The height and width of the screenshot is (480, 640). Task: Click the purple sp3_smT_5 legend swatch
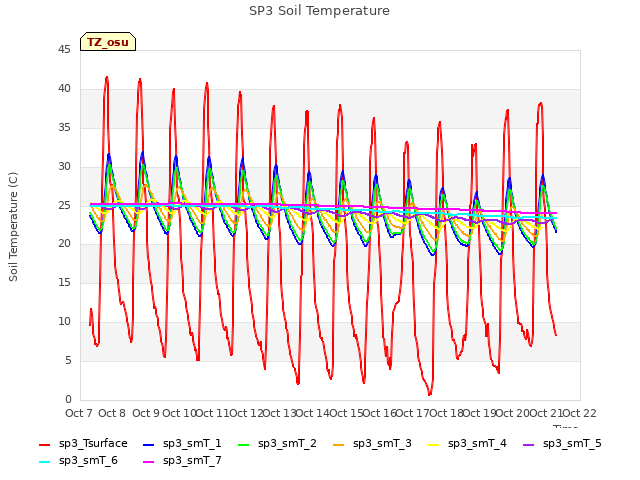point(528,444)
